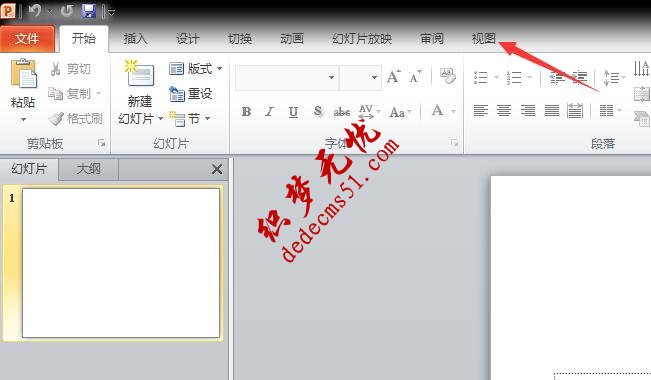This screenshot has width=651, height=380.
Task: Click 复制 to copy selection
Action: (69, 93)
